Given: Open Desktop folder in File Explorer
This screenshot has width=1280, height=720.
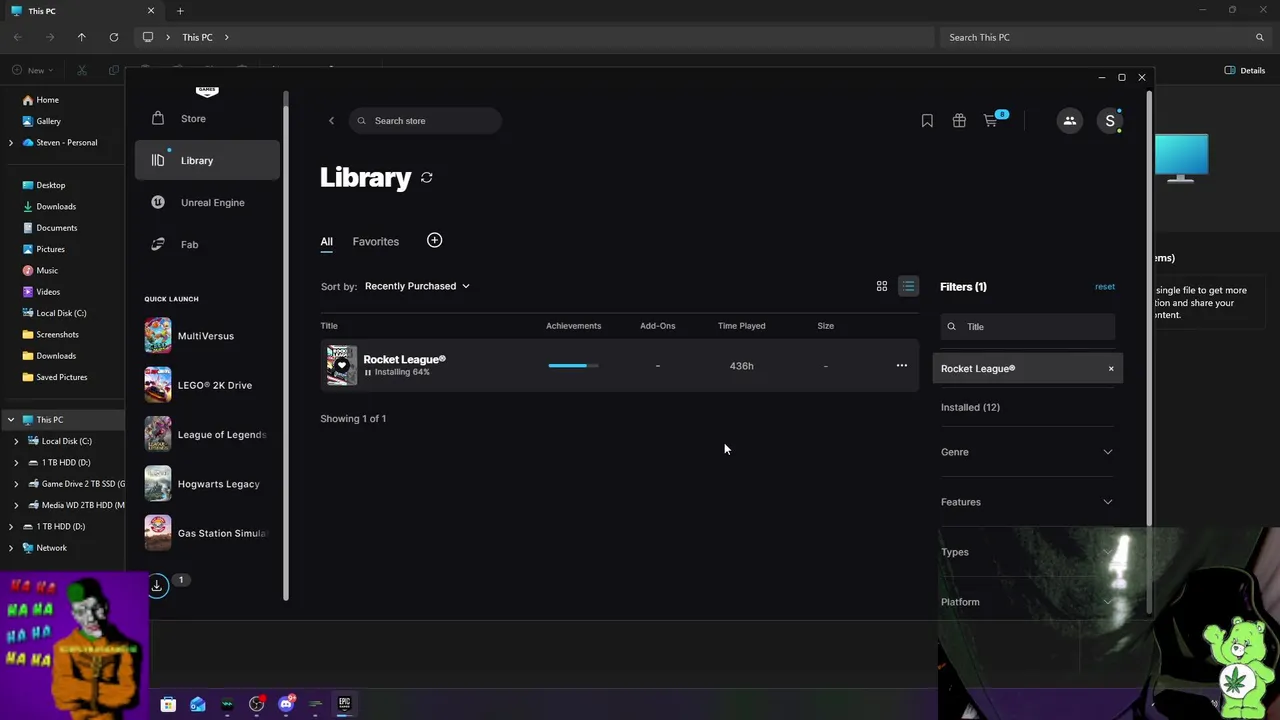Looking at the screenshot, I should tap(51, 185).
